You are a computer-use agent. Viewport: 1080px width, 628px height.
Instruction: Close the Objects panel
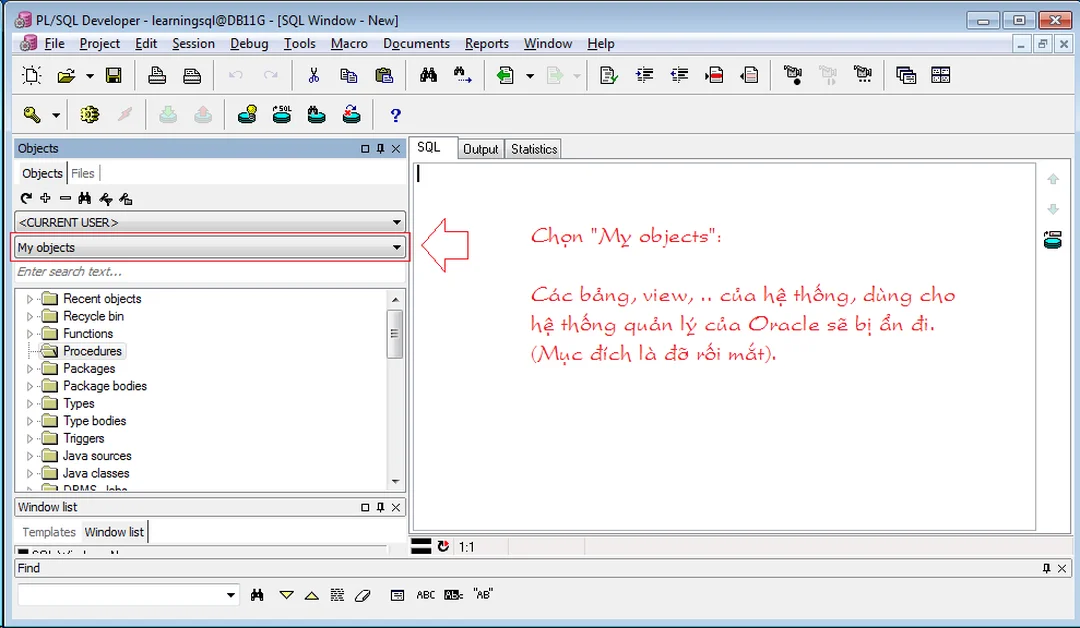tap(396, 149)
